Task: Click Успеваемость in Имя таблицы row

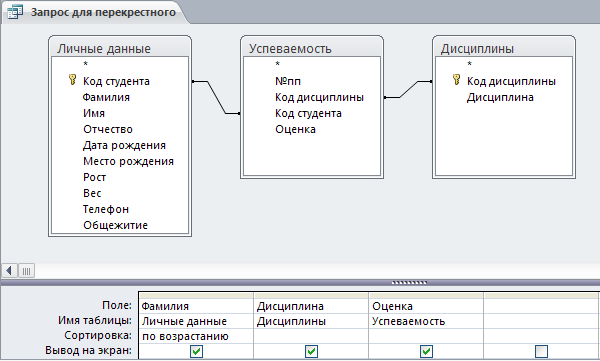Action: (x=426, y=321)
